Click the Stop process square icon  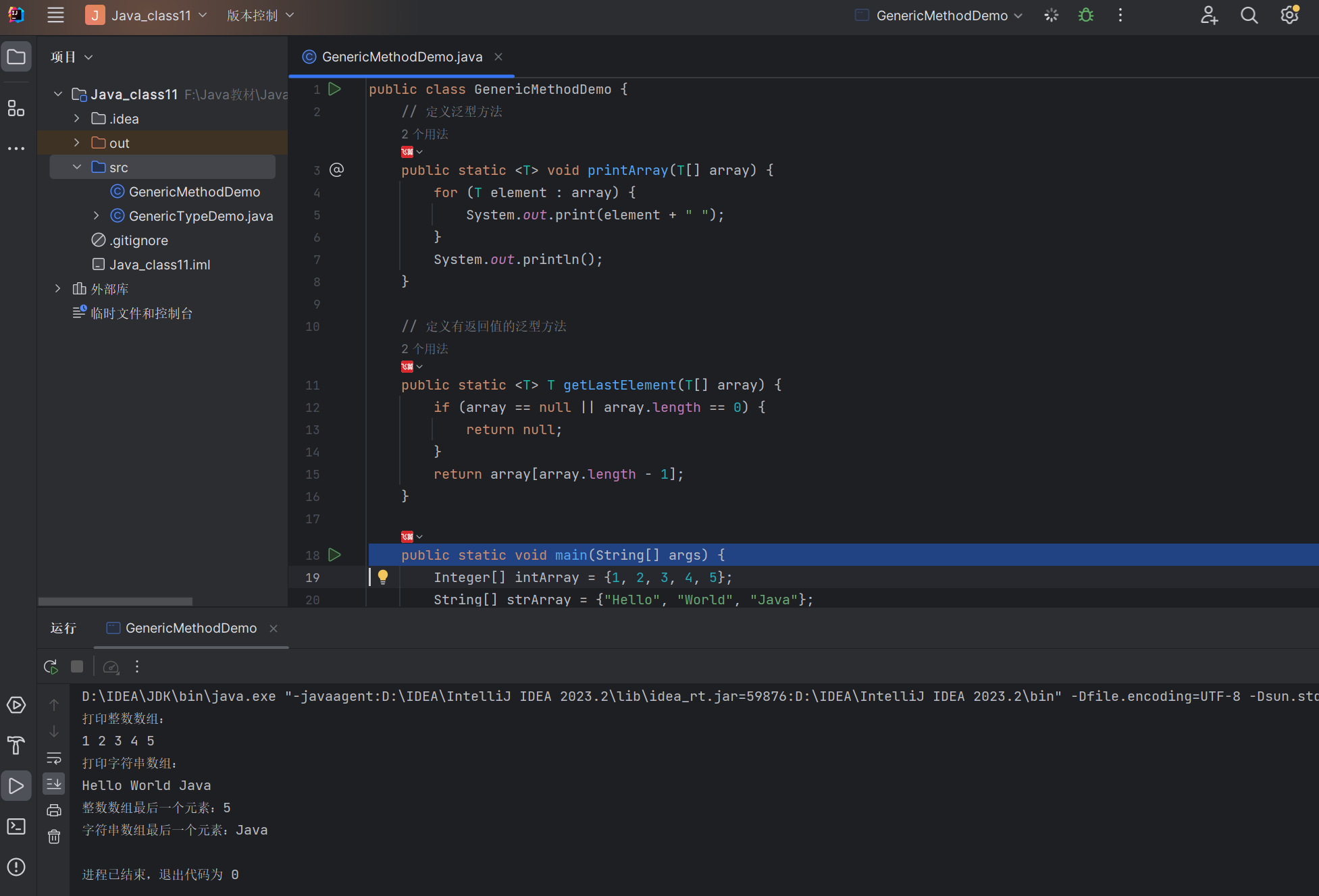(x=77, y=667)
